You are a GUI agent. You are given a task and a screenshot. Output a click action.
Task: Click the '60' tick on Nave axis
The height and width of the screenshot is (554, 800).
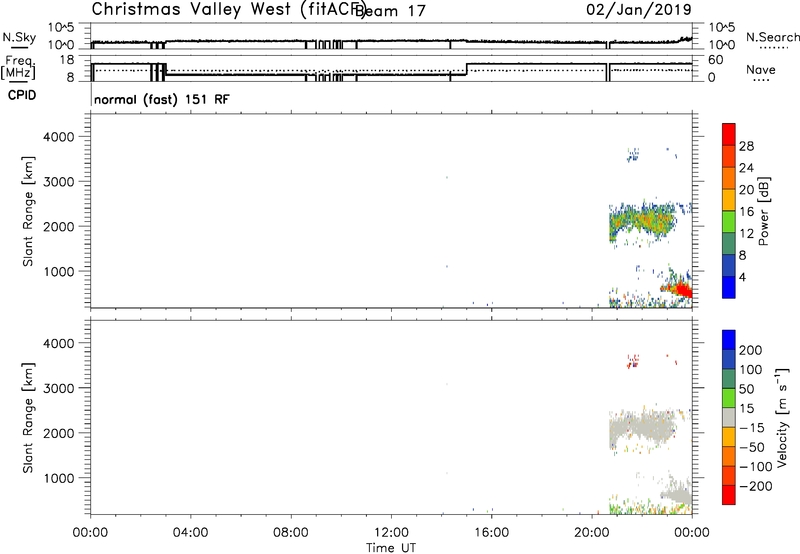(716, 60)
